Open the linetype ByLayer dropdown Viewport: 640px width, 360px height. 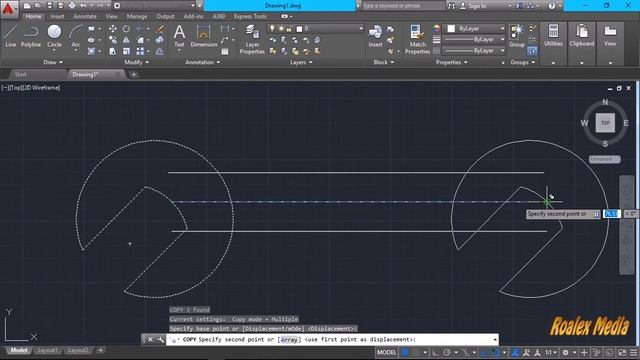pyautogui.click(x=474, y=51)
